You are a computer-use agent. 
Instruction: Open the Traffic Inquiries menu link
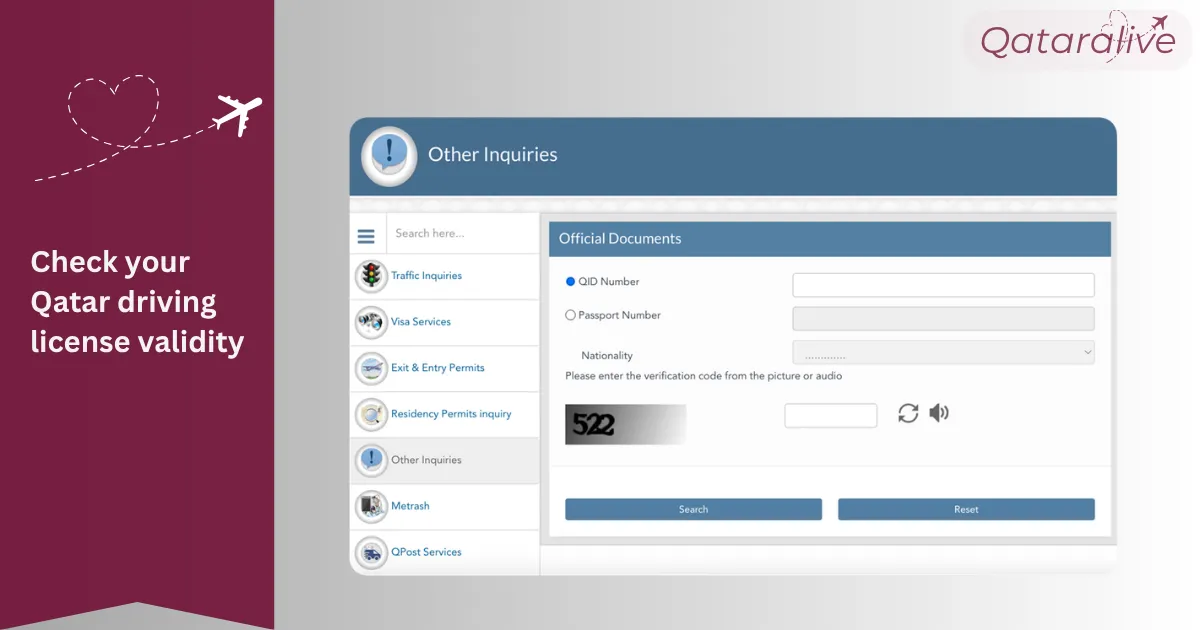click(426, 276)
